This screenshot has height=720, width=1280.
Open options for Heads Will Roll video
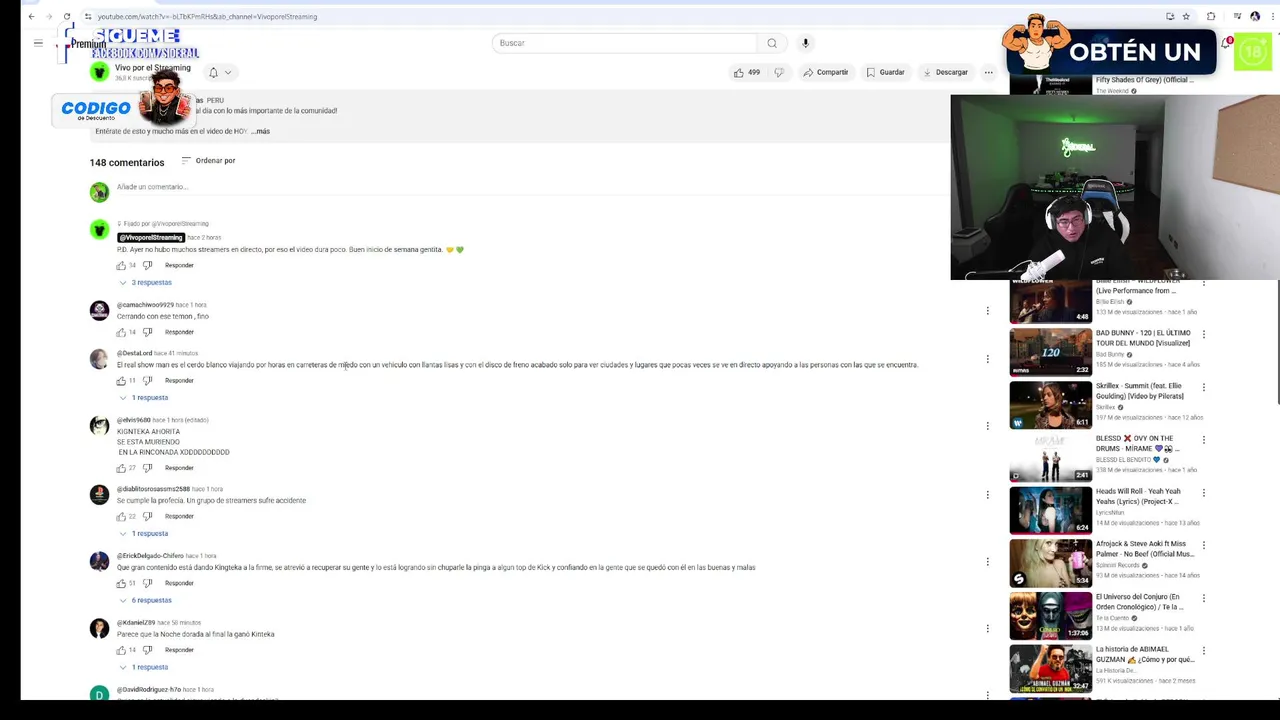pos(1203,492)
